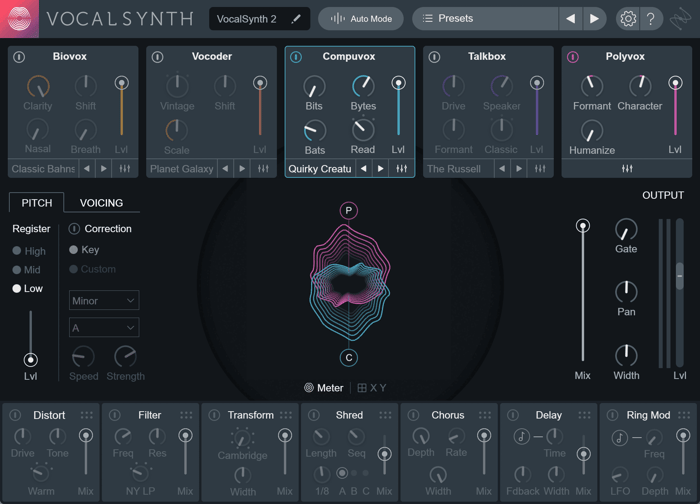Switch visualizer to X Y view
This screenshot has width=700, height=504.
[x=372, y=387]
